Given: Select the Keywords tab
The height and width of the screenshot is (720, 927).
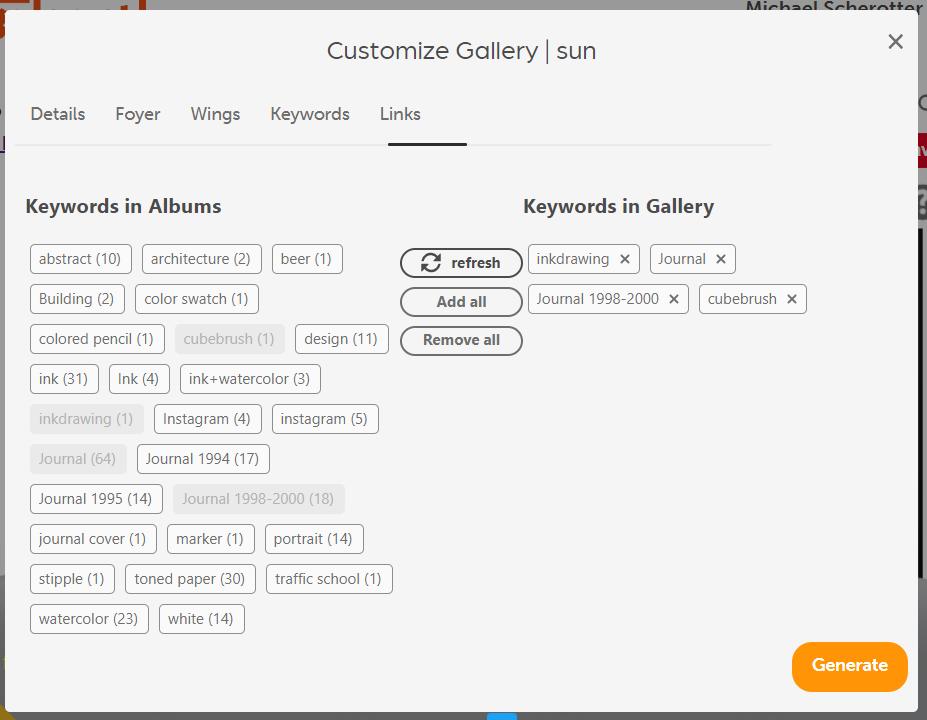Looking at the screenshot, I should pyautogui.click(x=310, y=113).
